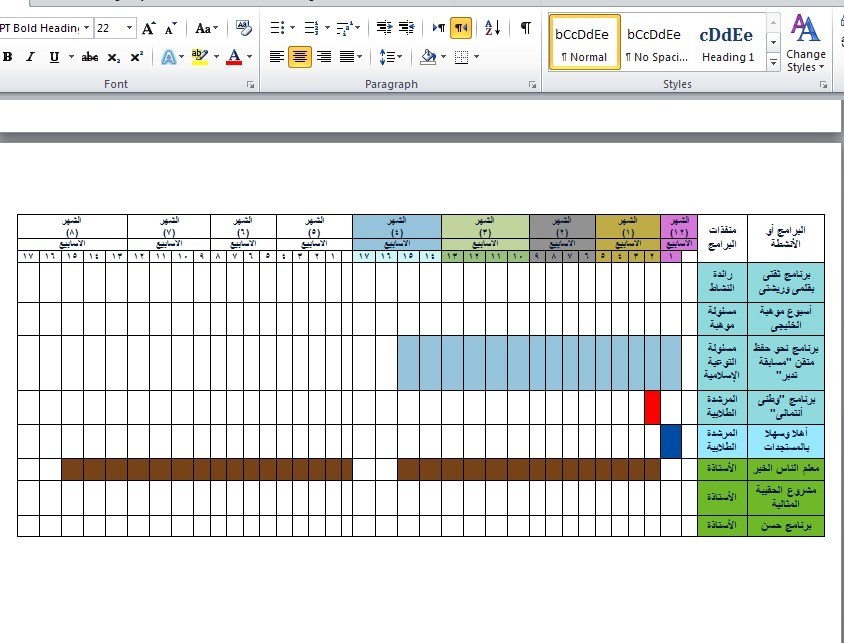Apply the No Spacing style

[x=656, y=43]
